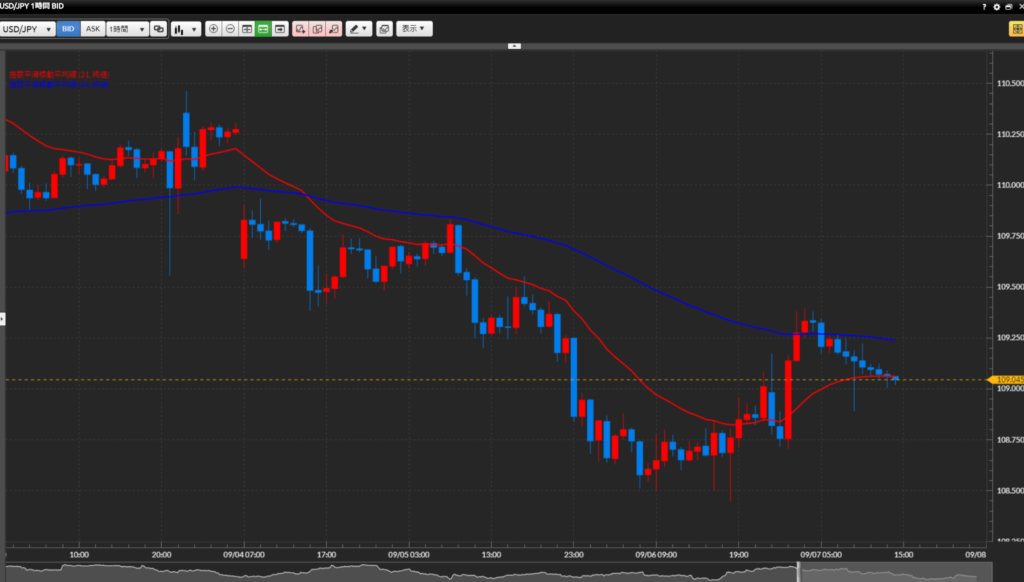1024x582 pixels.
Task: Click the first pink add-order icon
Action: 301,29
